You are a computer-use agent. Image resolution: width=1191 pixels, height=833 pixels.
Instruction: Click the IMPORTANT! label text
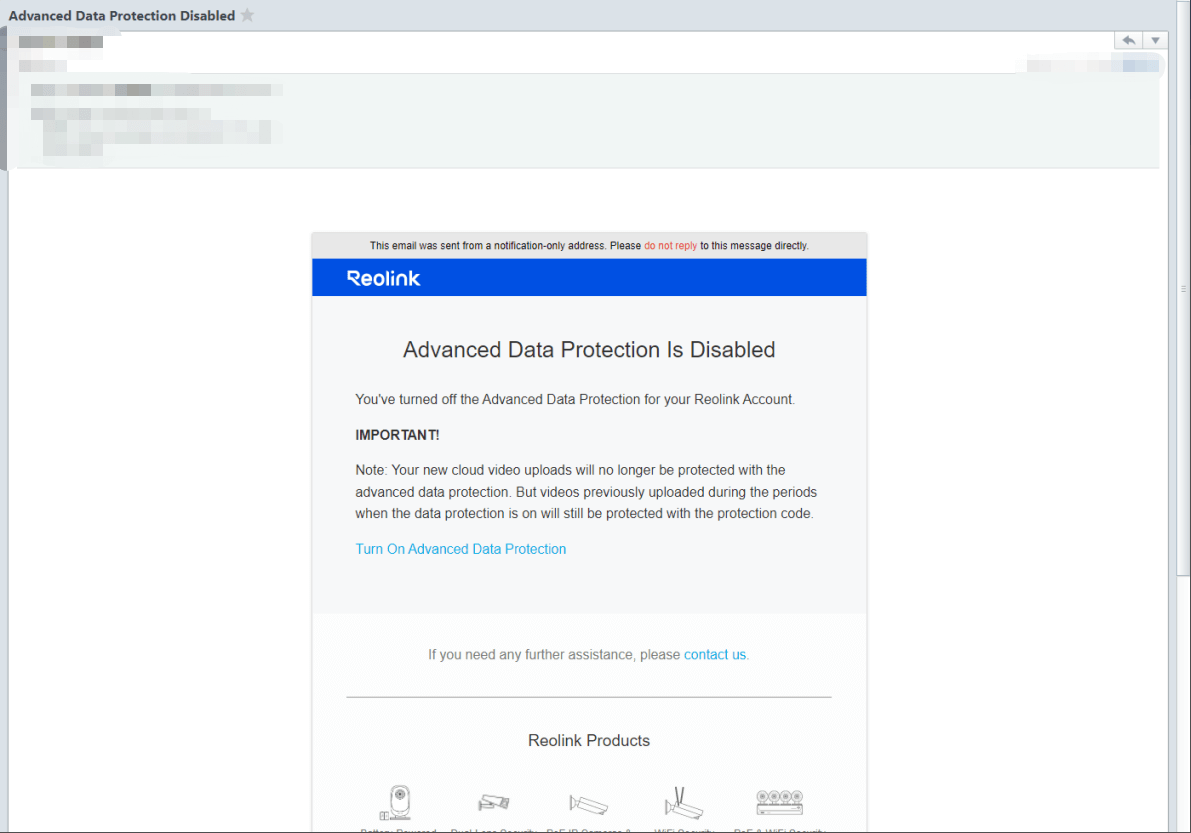coord(397,435)
